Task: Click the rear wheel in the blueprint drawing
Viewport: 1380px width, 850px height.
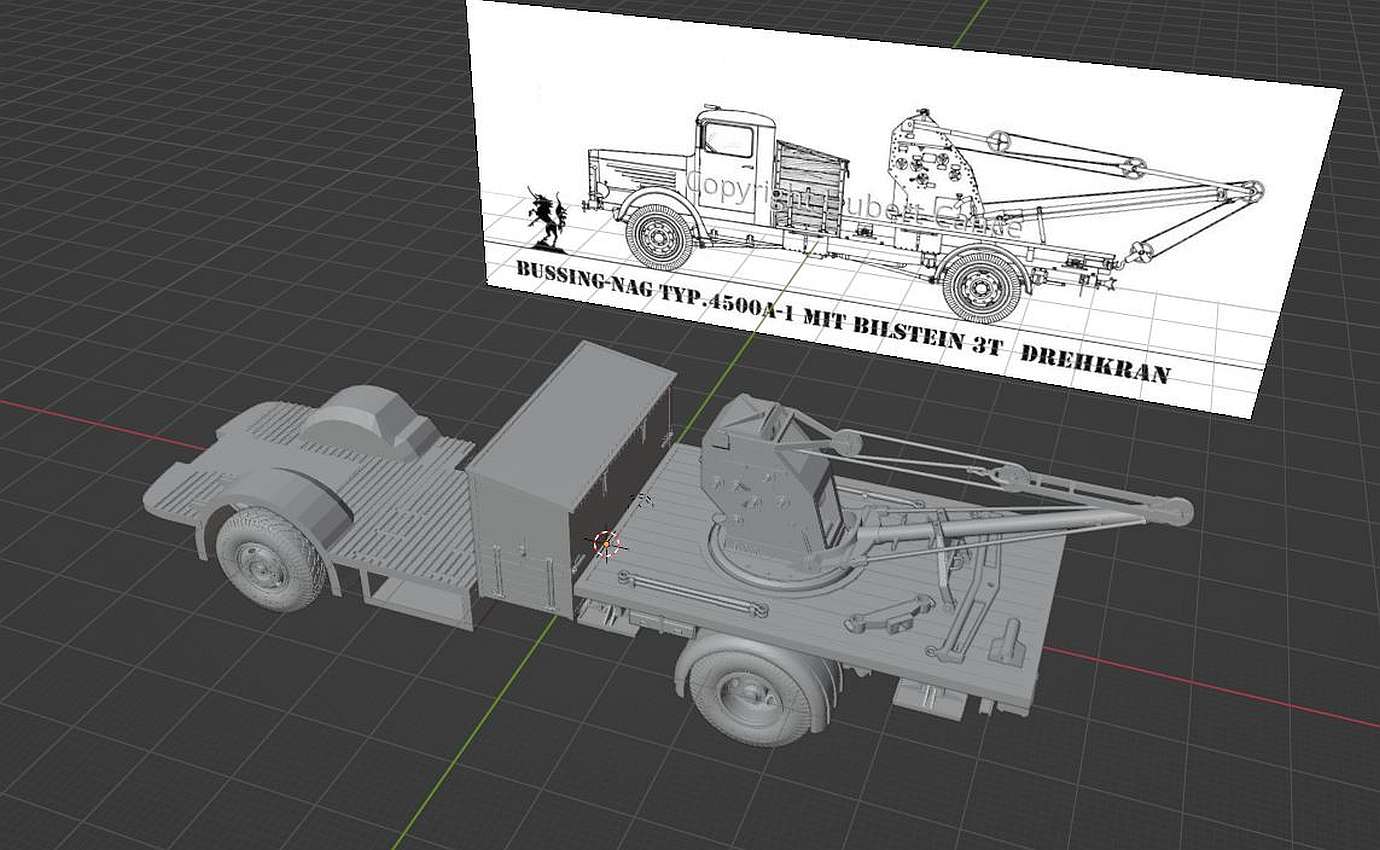Action: (981, 284)
